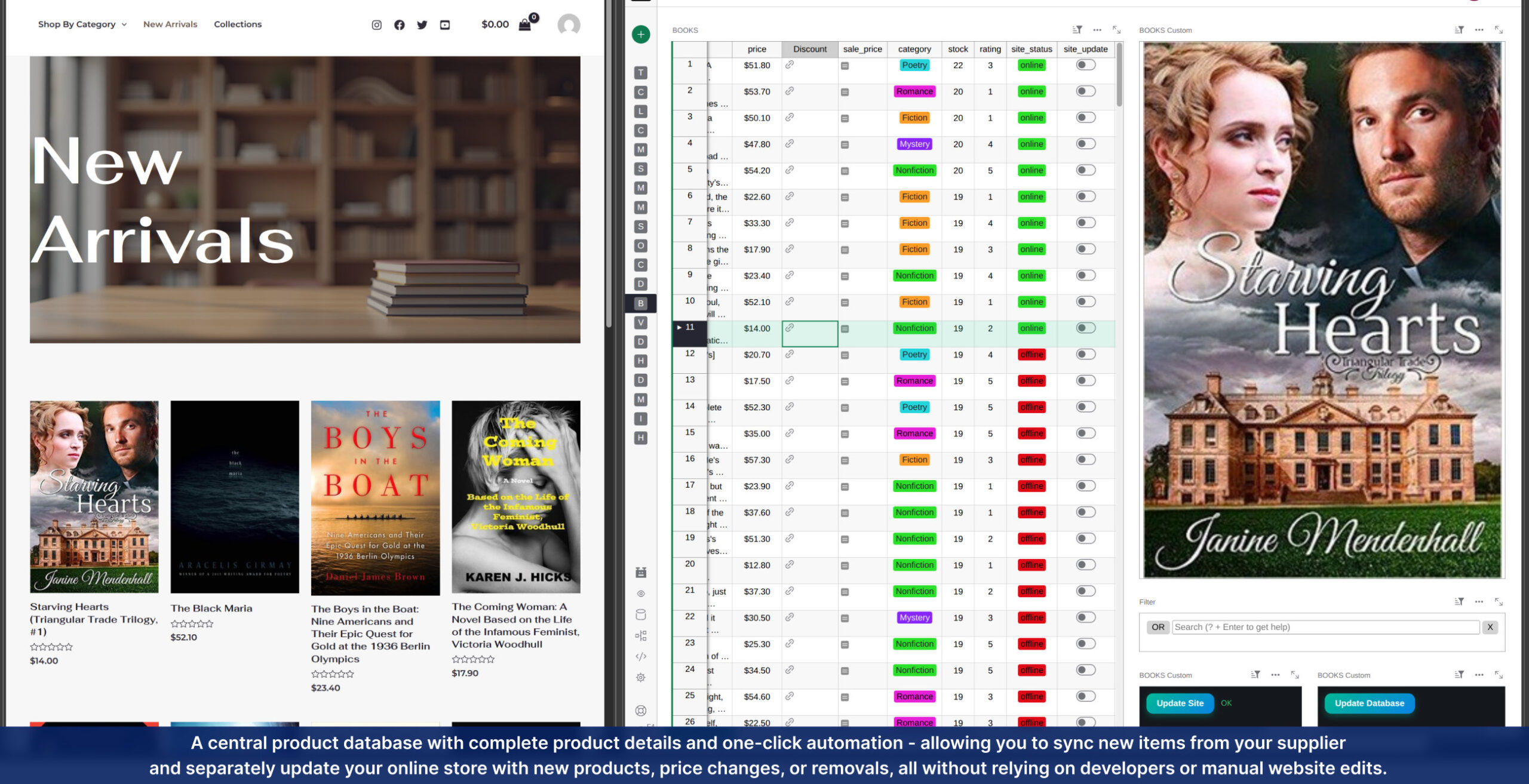Open the Raw Data icon in left sidebar
This screenshot has height=784, width=1529.
[x=640, y=614]
